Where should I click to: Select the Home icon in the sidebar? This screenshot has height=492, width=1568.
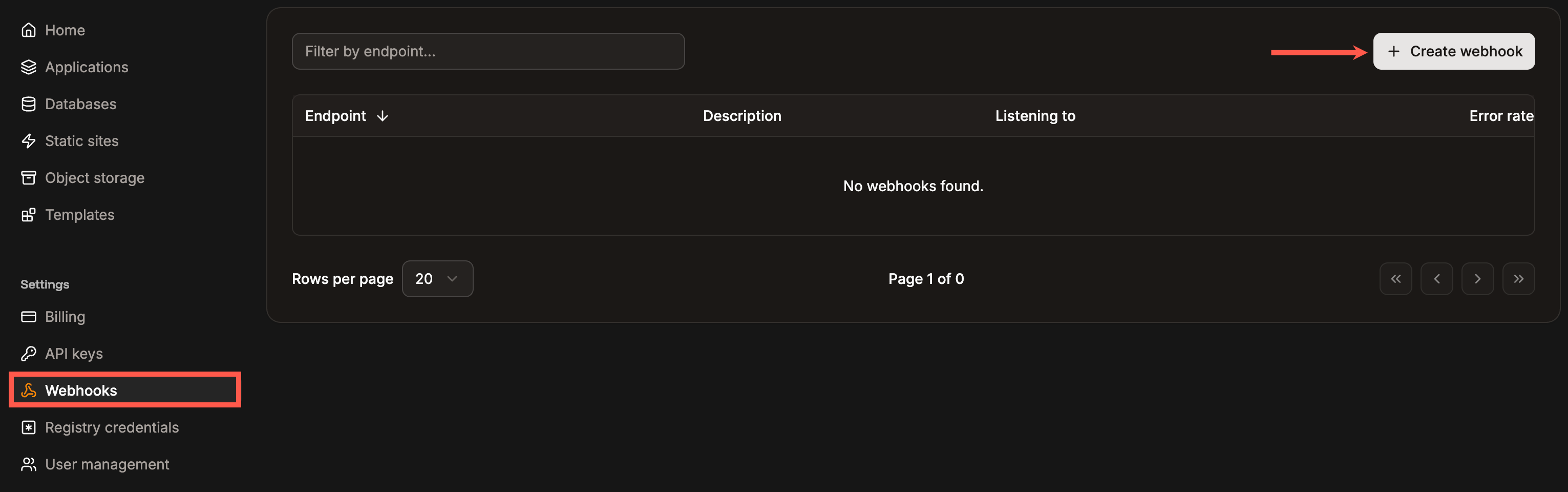(x=28, y=29)
